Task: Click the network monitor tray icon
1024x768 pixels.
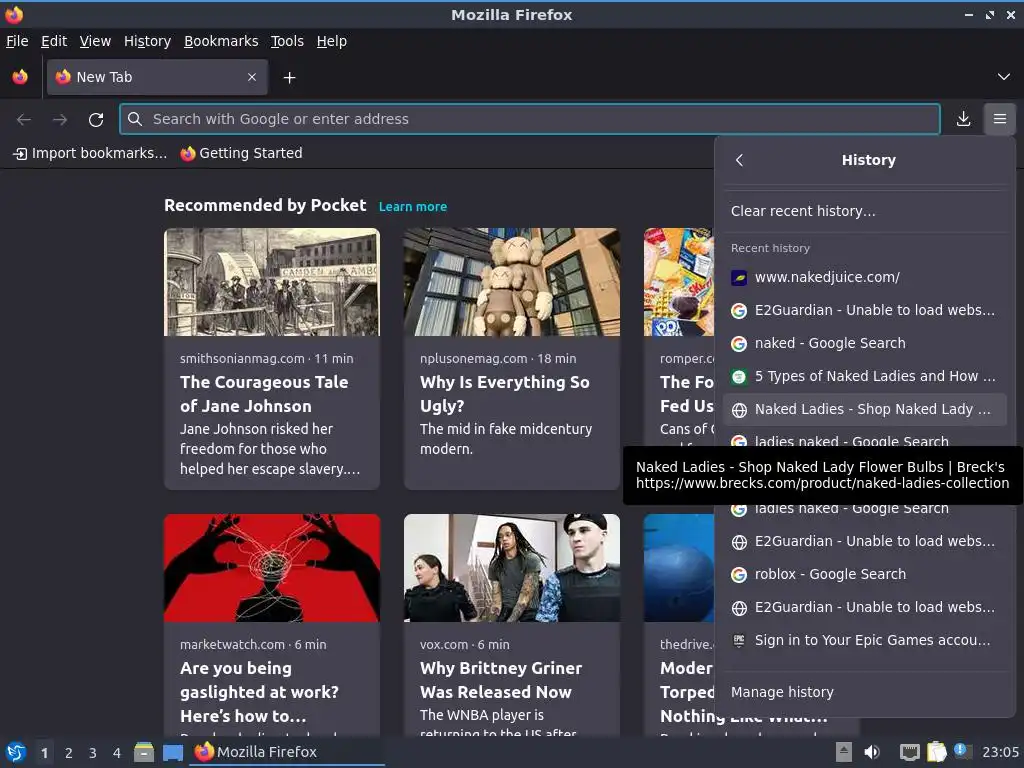Action: [x=910, y=752]
